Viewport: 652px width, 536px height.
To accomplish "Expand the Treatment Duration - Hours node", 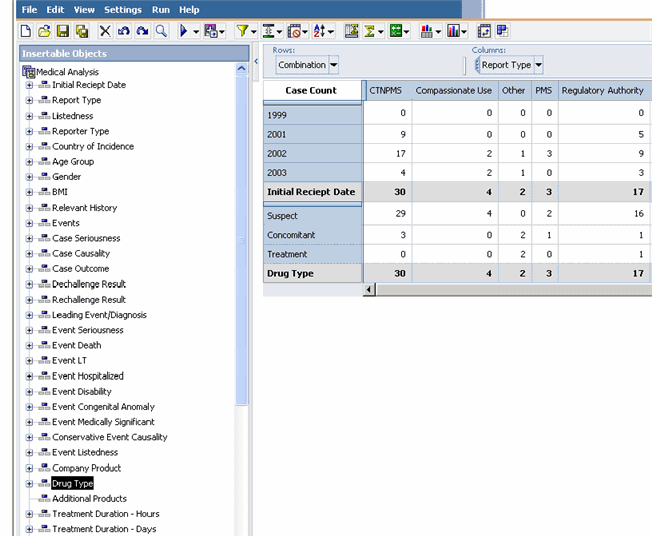I will pos(29,514).
